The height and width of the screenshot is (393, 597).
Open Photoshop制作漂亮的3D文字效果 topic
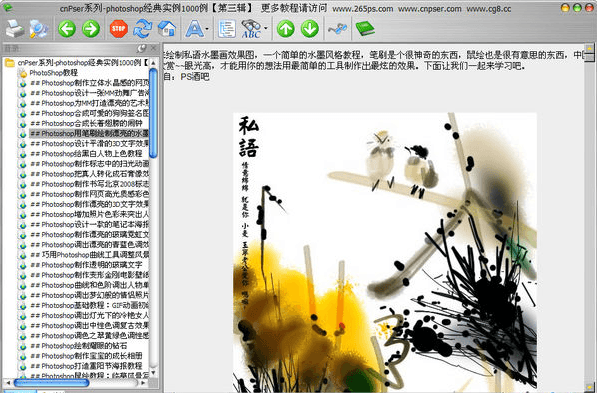[89, 204]
